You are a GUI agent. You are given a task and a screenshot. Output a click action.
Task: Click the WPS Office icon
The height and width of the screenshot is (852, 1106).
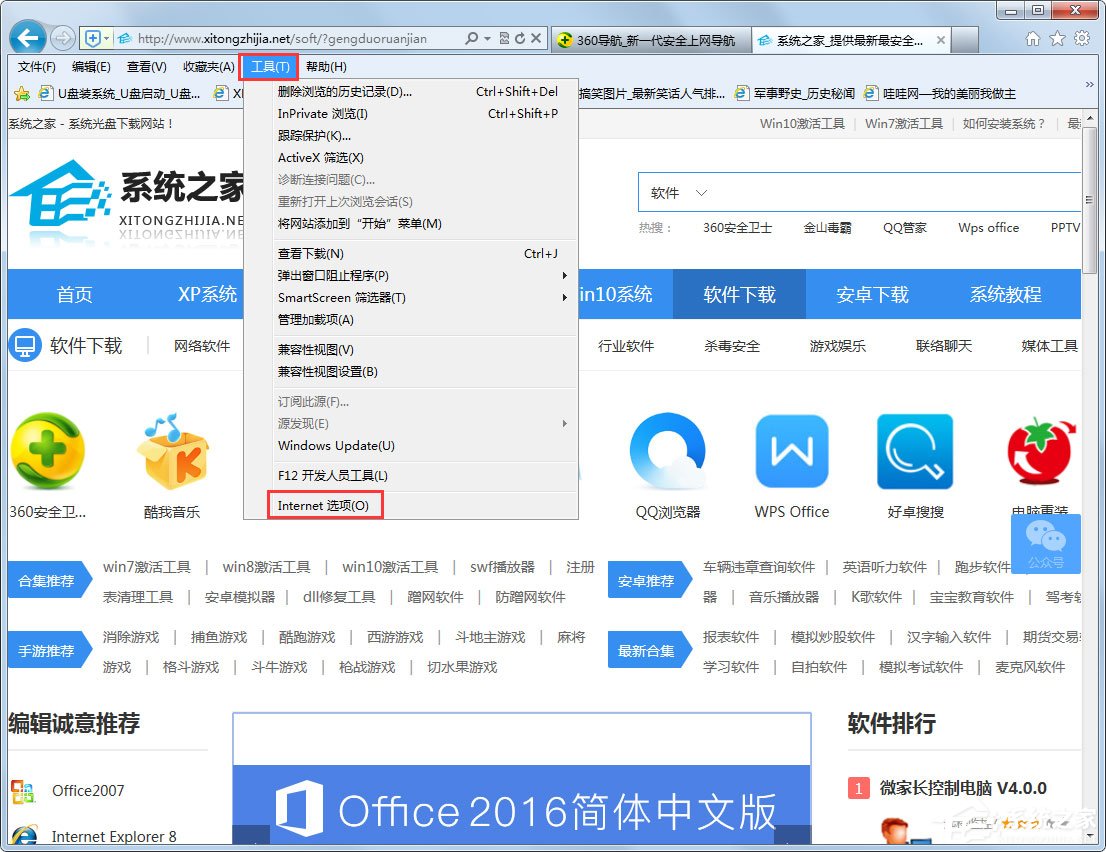pyautogui.click(x=791, y=450)
